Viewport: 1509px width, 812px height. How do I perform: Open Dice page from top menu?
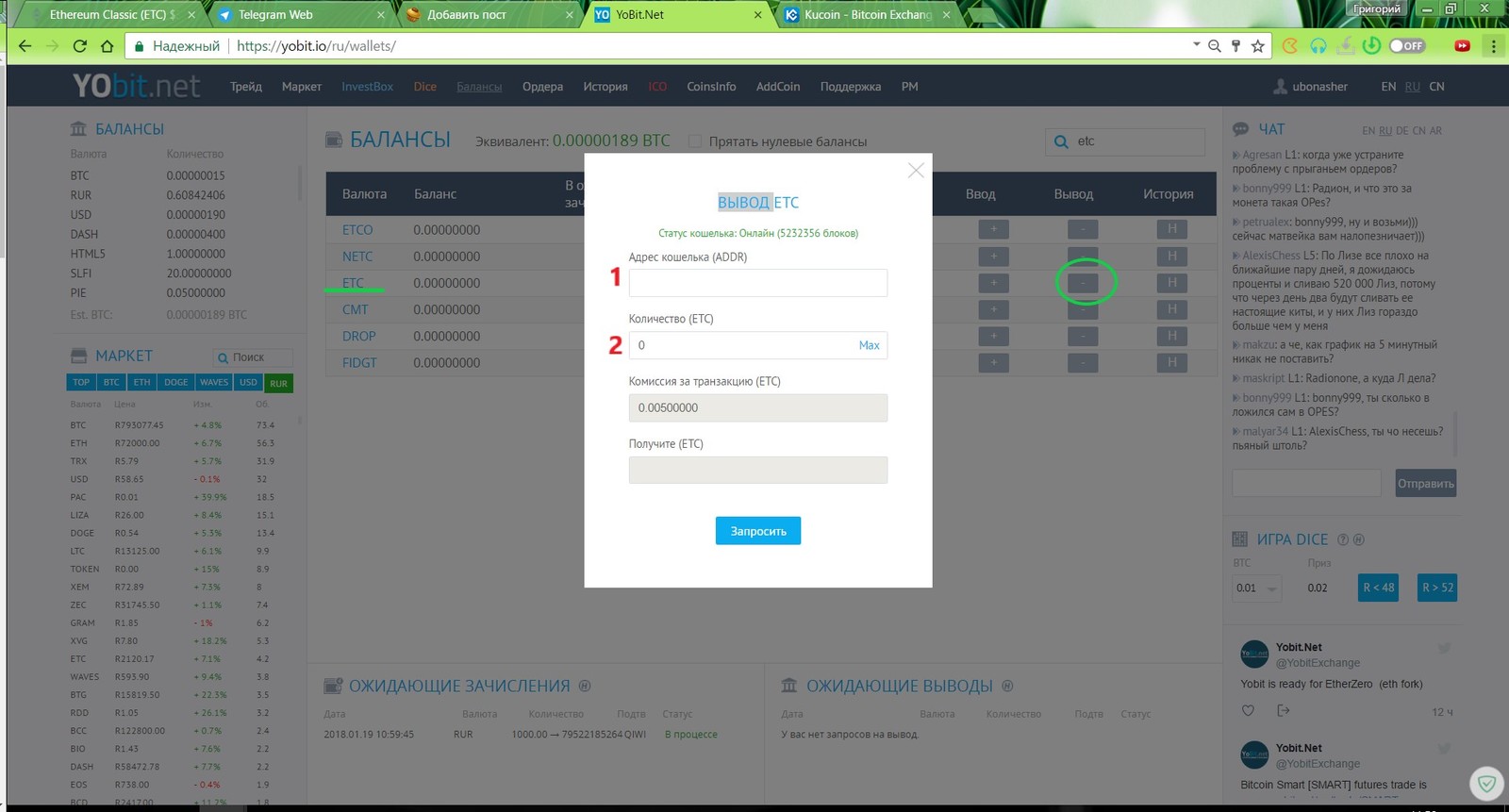click(425, 86)
